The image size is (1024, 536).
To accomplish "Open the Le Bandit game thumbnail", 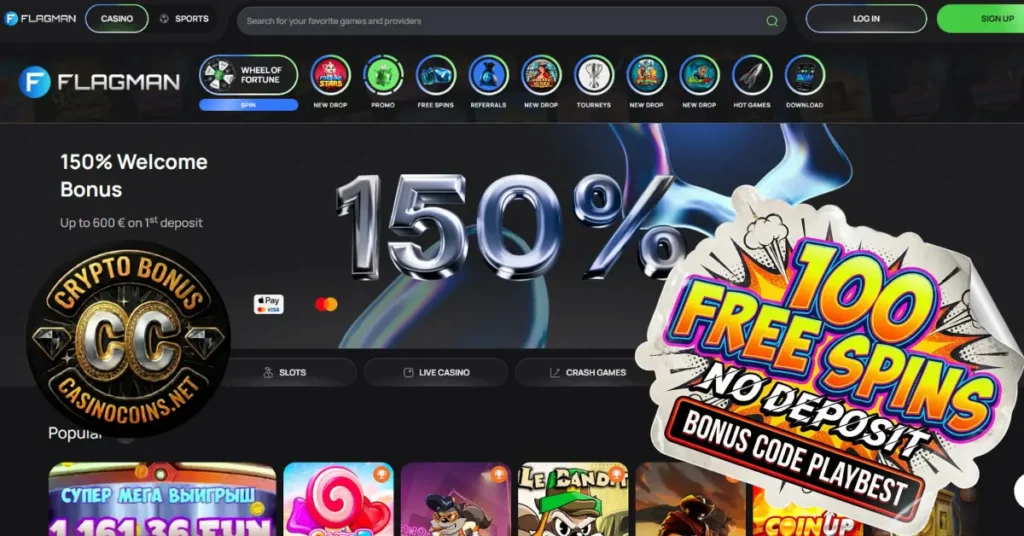I will [x=573, y=499].
